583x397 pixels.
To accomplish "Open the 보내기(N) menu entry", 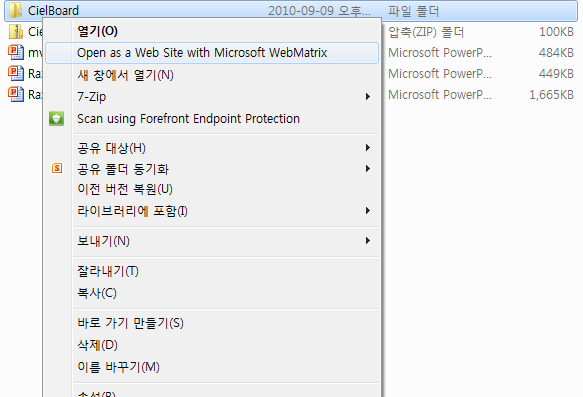I will coord(212,241).
